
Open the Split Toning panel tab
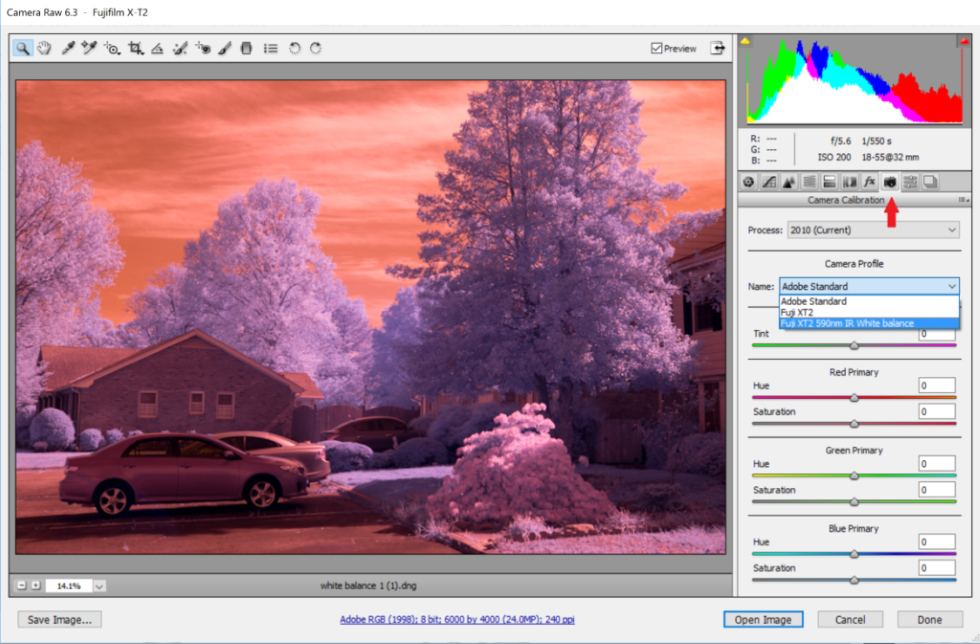tap(829, 182)
